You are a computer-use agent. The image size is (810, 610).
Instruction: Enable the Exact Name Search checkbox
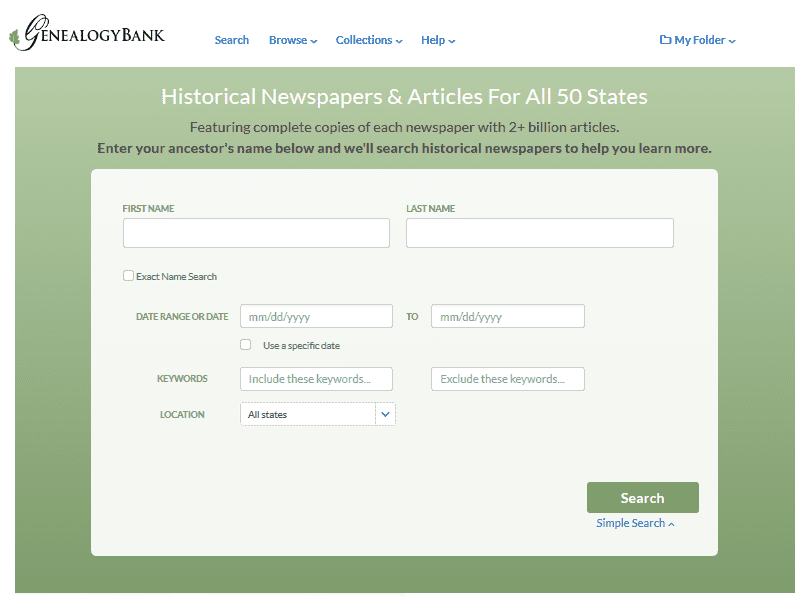click(129, 276)
